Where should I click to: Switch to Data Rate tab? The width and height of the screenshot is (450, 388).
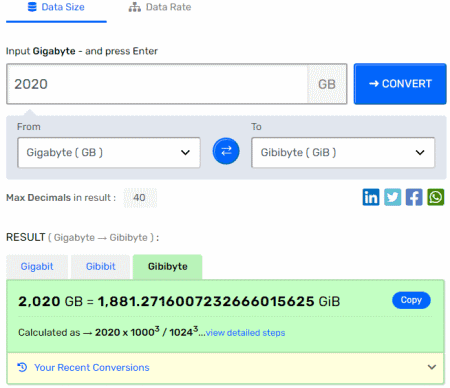click(160, 7)
